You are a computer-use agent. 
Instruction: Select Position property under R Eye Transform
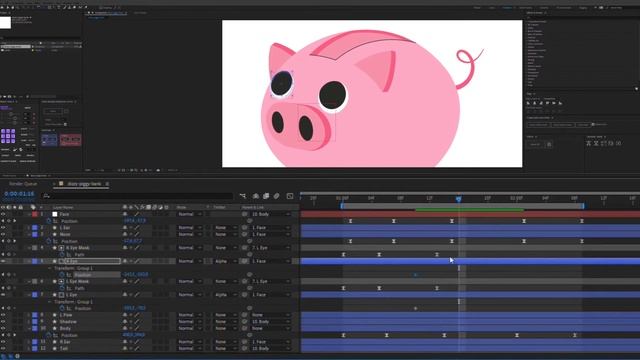click(83, 275)
